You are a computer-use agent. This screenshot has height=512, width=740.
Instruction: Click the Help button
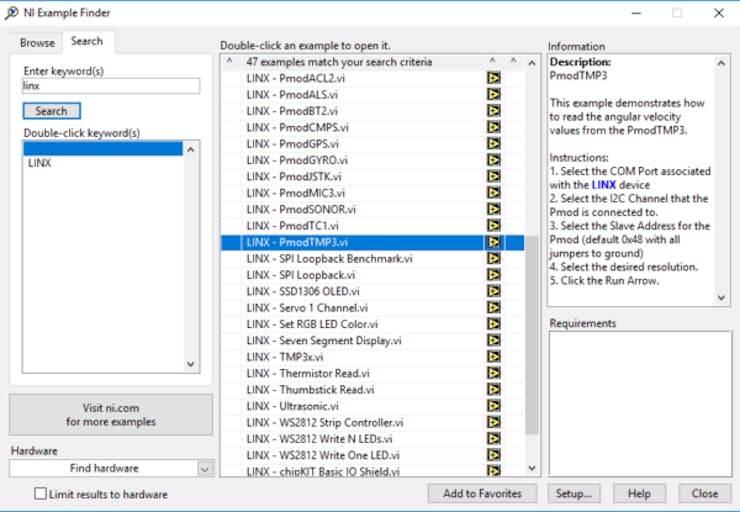click(639, 494)
